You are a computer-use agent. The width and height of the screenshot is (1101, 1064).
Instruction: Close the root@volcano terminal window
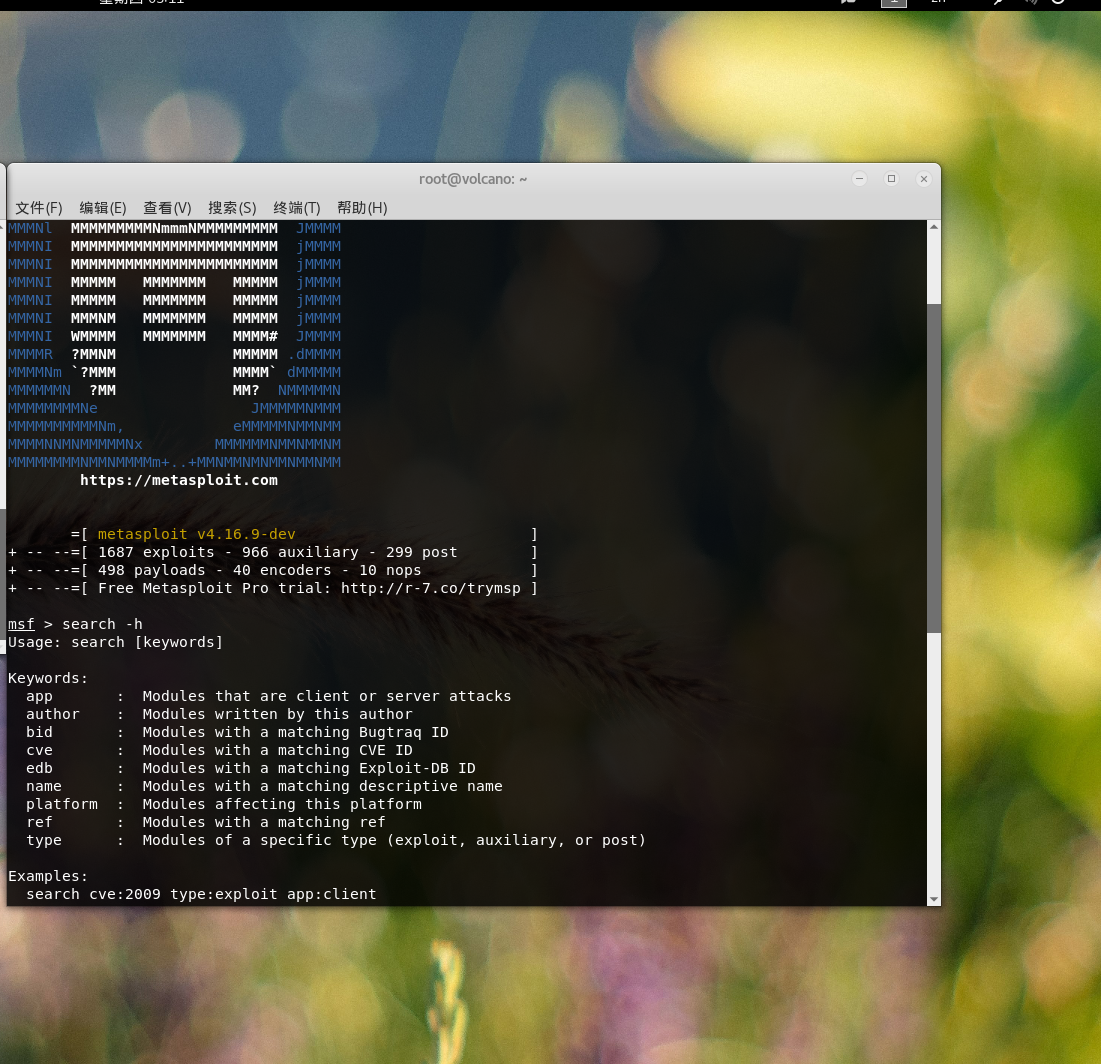pyautogui.click(x=924, y=179)
